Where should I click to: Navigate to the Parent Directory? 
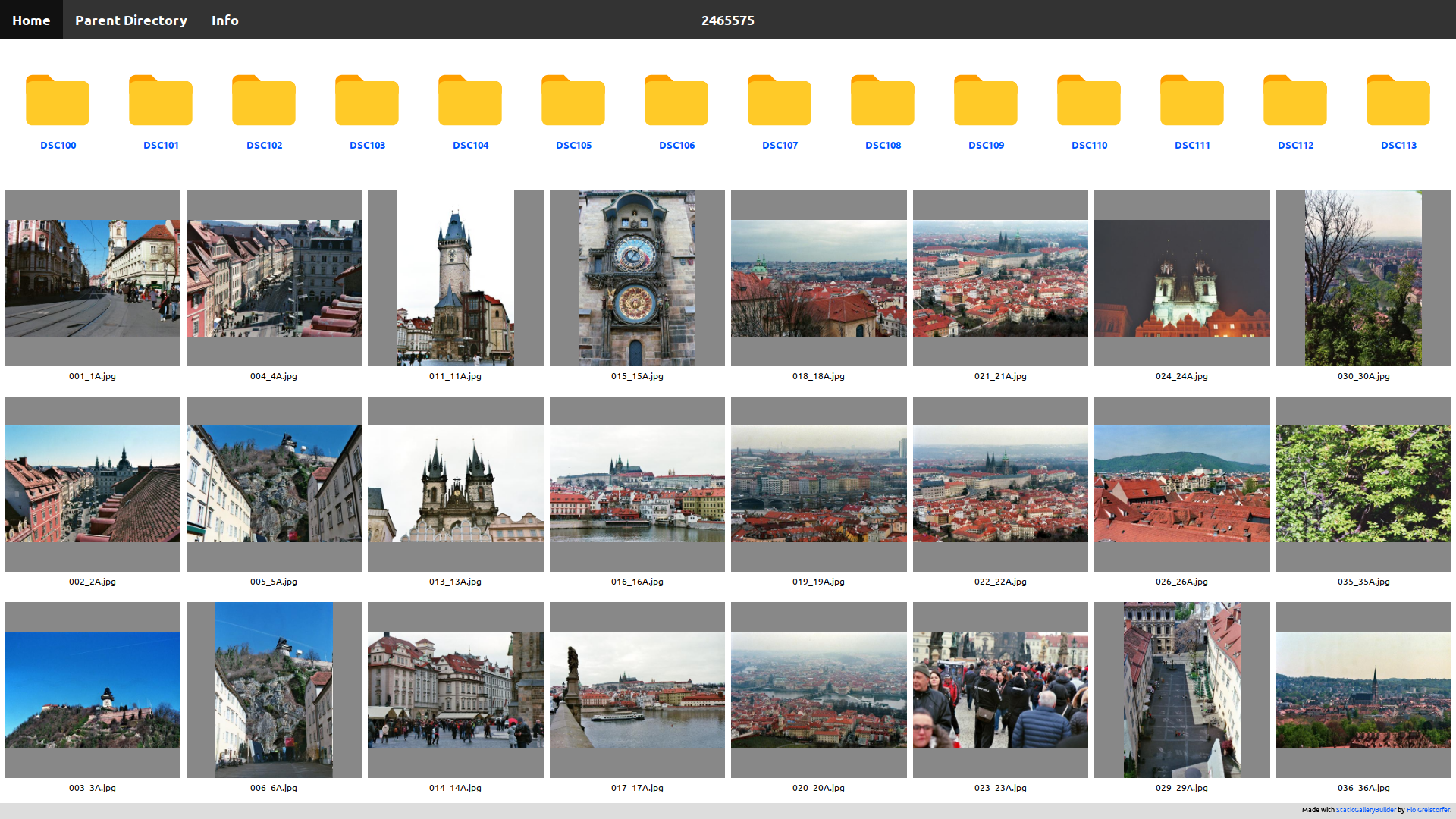click(x=130, y=20)
